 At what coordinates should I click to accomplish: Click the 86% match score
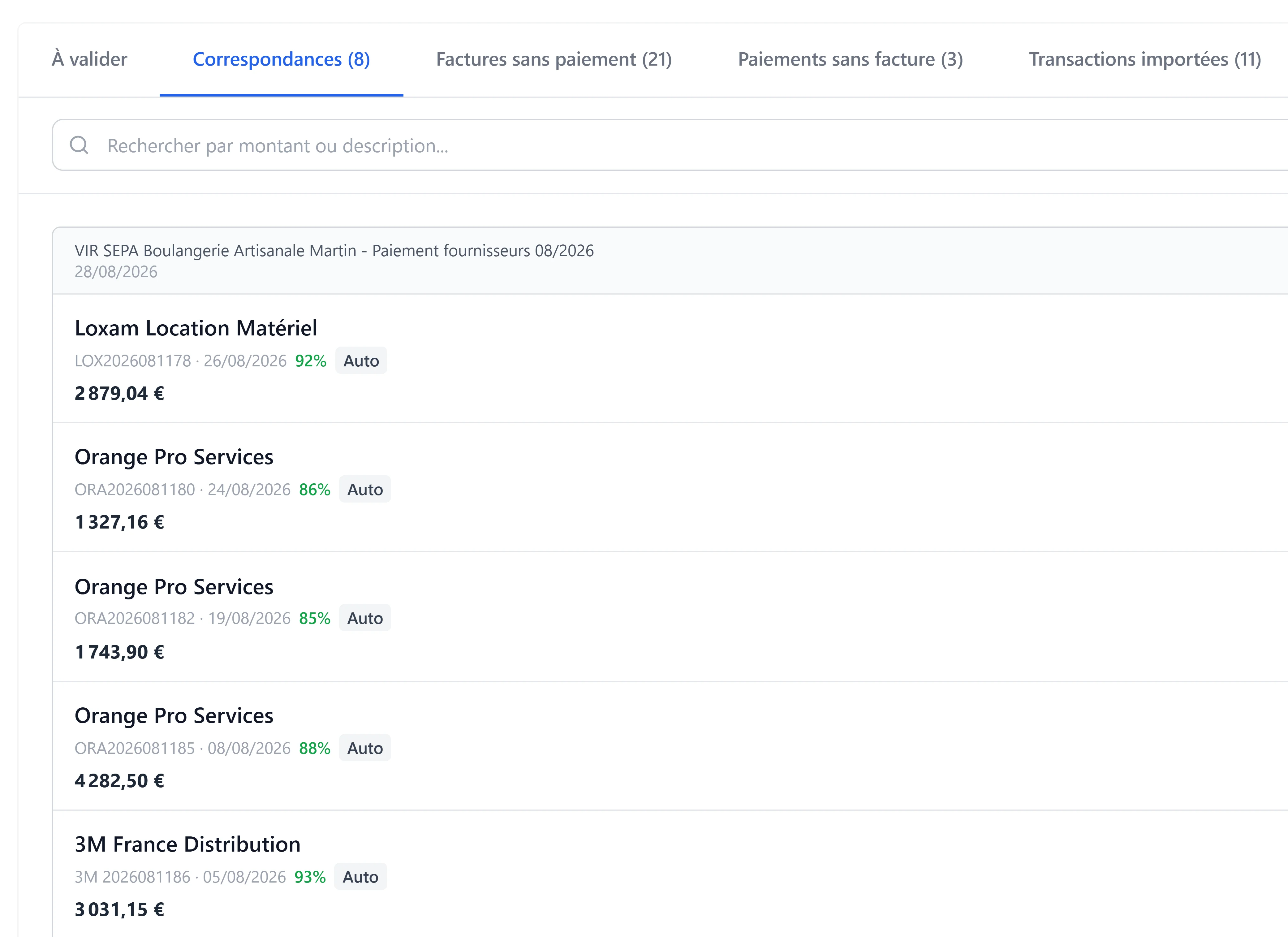click(315, 490)
